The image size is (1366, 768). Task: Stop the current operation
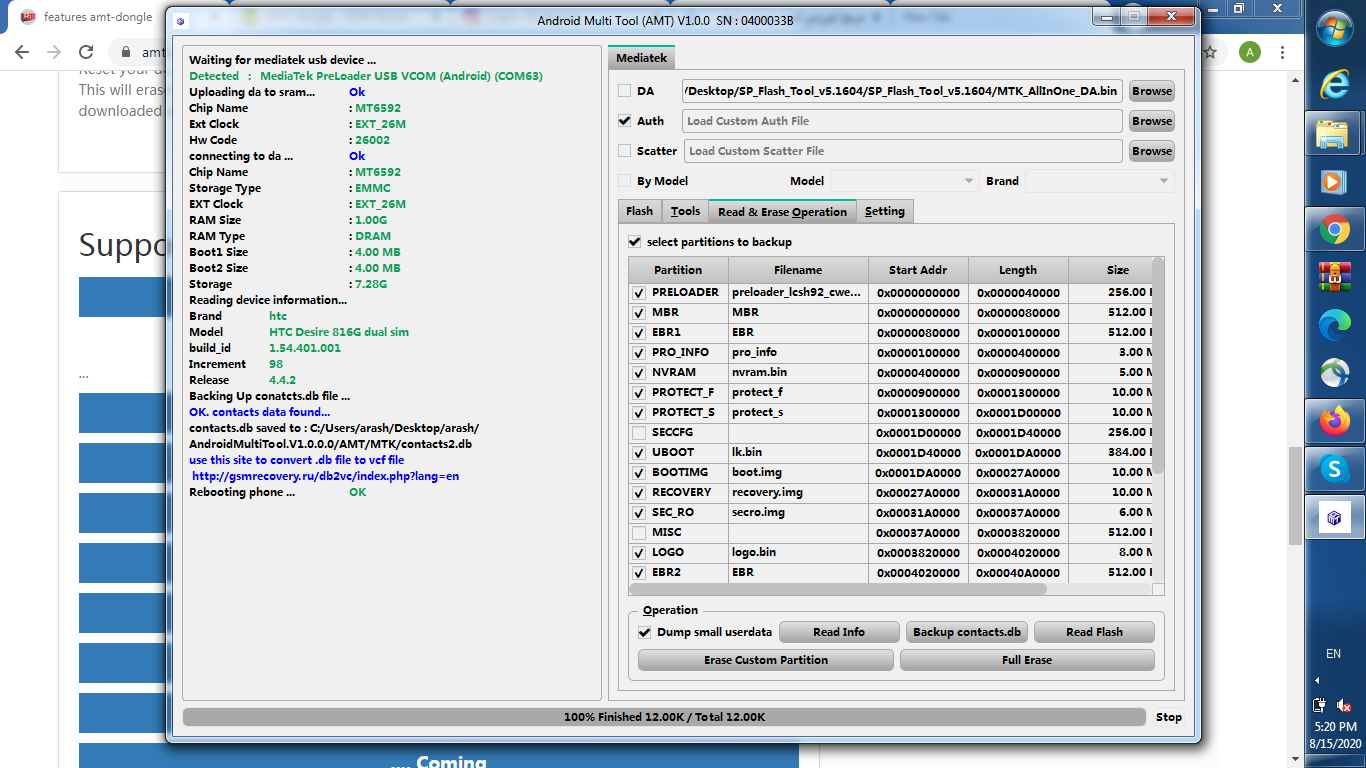[1169, 717]
